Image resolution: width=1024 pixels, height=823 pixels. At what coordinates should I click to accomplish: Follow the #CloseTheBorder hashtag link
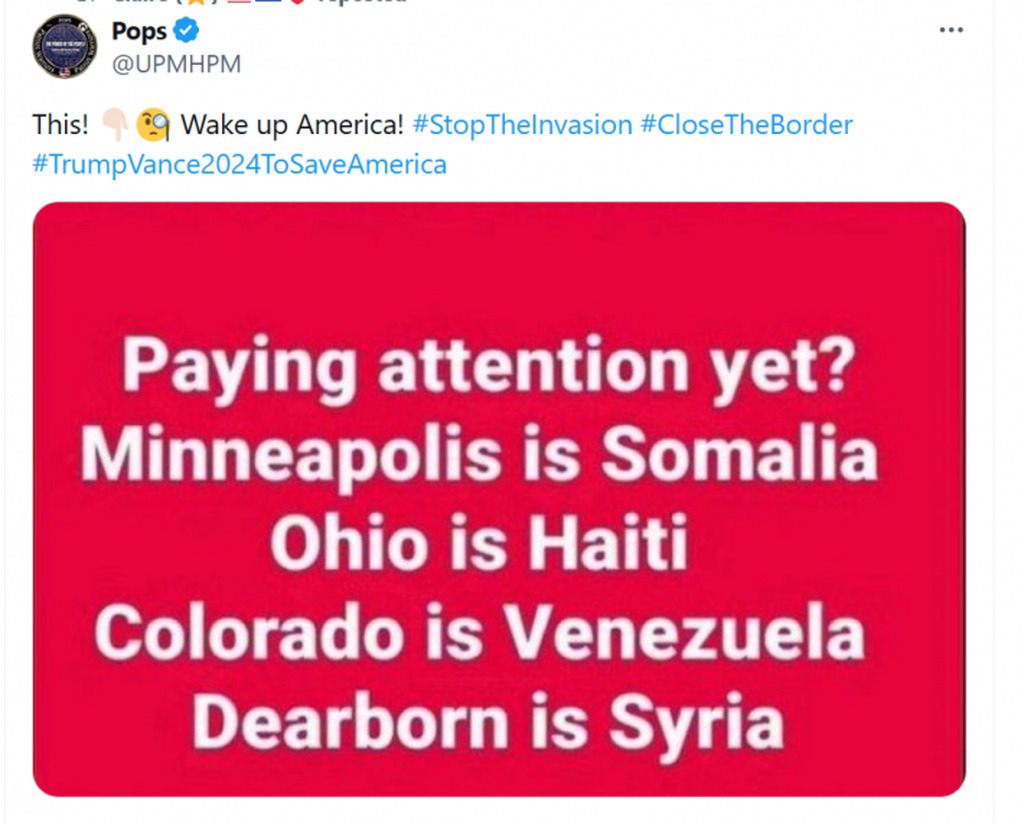pos(746,125)
